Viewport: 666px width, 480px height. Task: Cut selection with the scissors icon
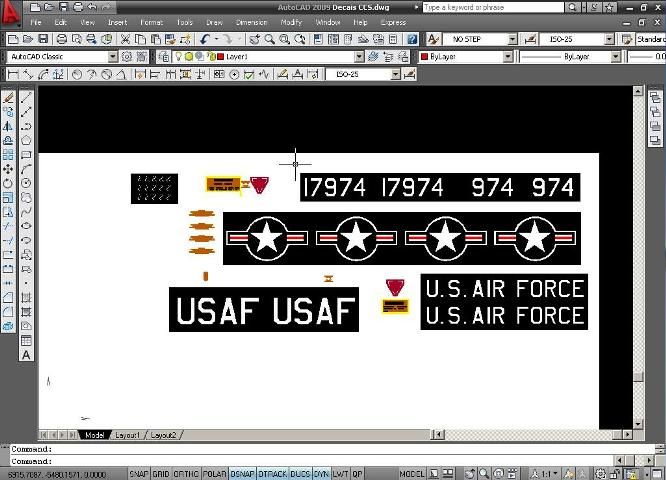125,40
